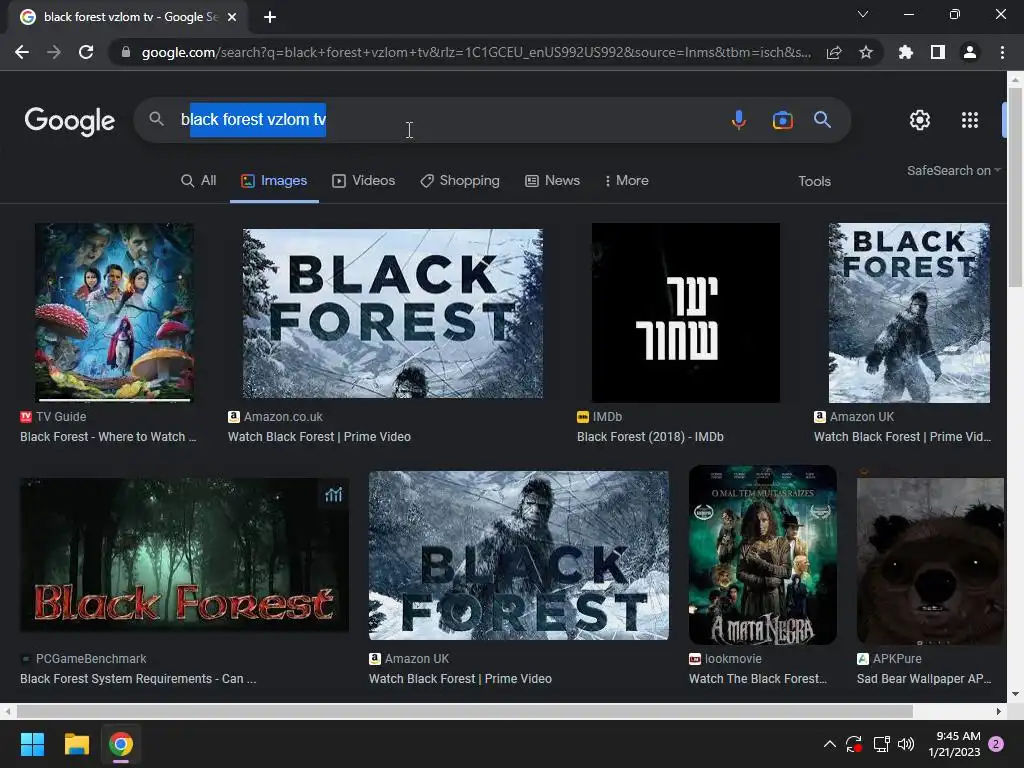Close the Google Search tab

[232, 17]
